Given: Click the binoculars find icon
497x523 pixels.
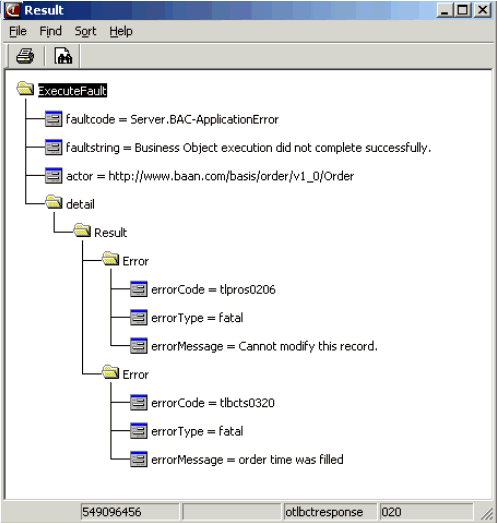Looking at the screenshot, I should coord(63,56).
